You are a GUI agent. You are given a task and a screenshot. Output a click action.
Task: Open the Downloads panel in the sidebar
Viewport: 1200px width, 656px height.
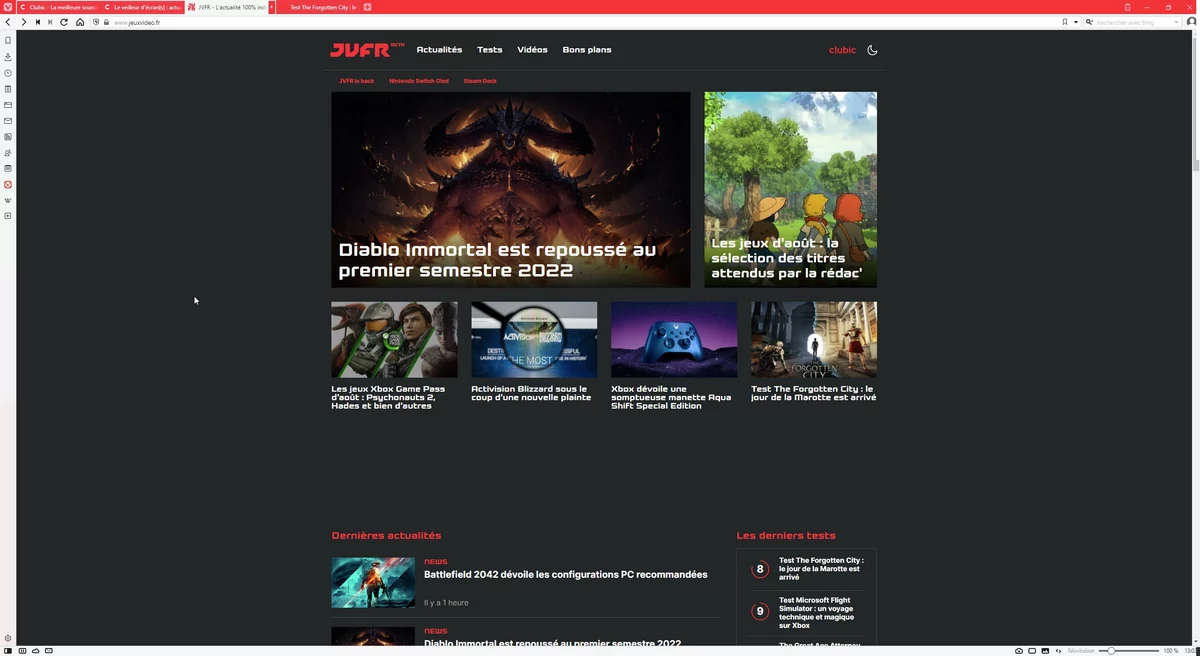pyautogui.click(x=8, y=57)
